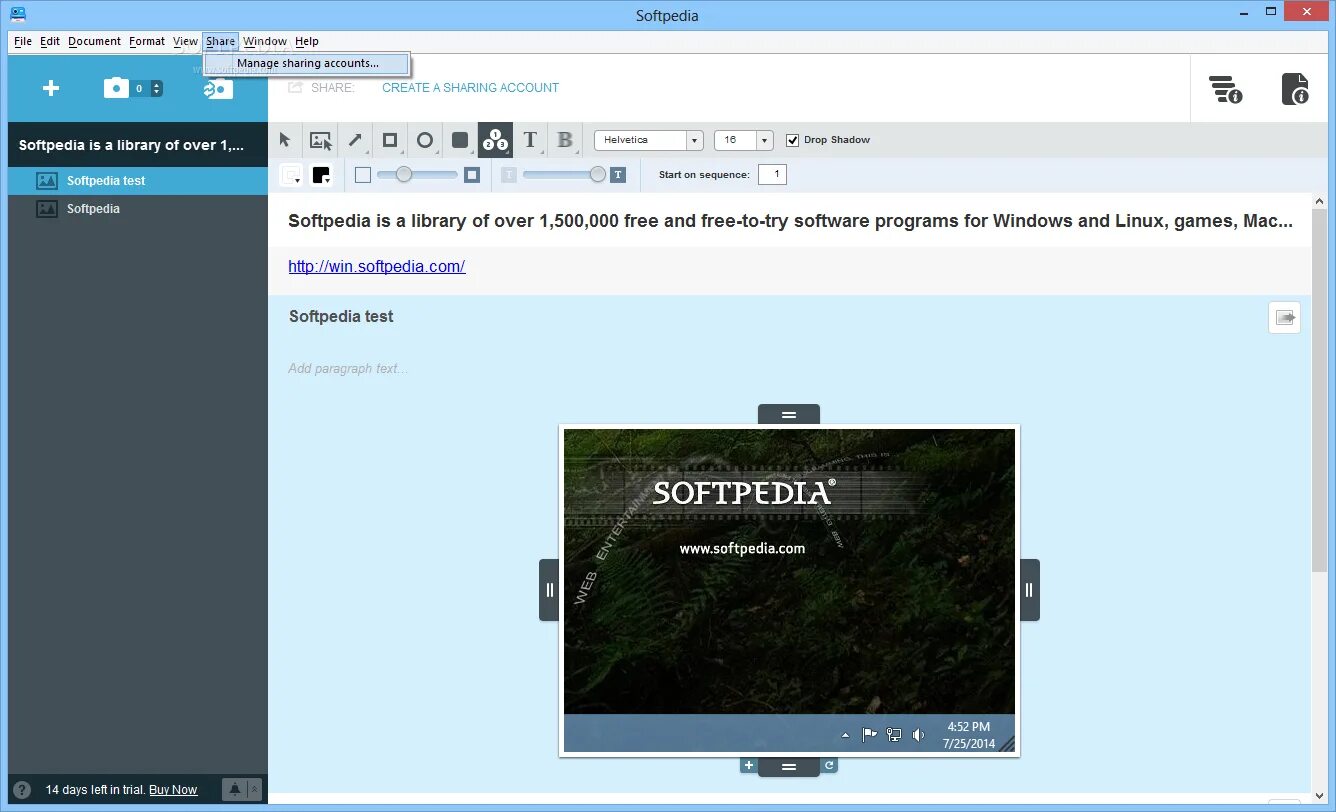Click the Start on sequence number field
This screenshot has height=812, width=1336.
point(772,175)
